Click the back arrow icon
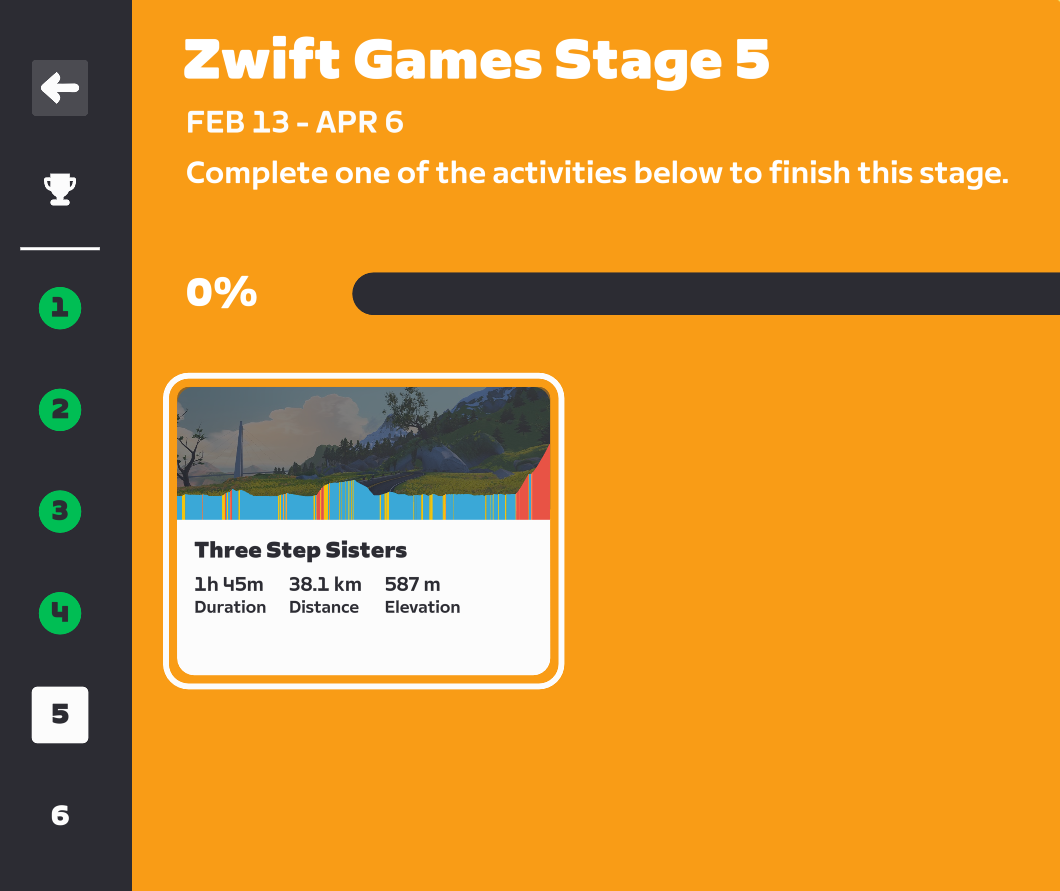The height and width of the screenshot is (891, 1060). pos(60,88)
